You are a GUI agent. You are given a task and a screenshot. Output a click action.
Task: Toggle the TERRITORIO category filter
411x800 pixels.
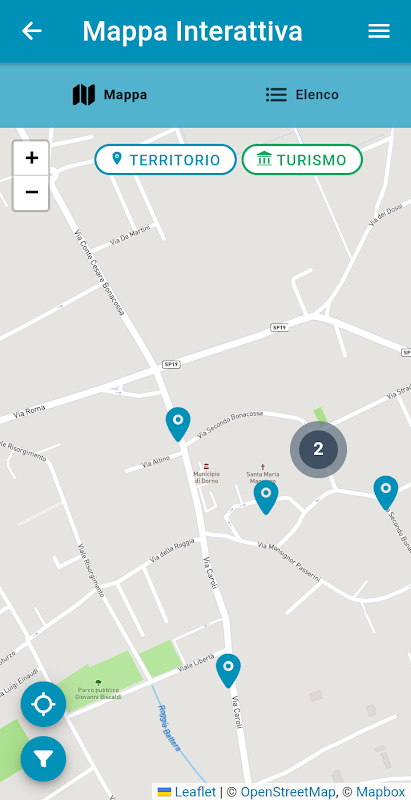(166, 160)
